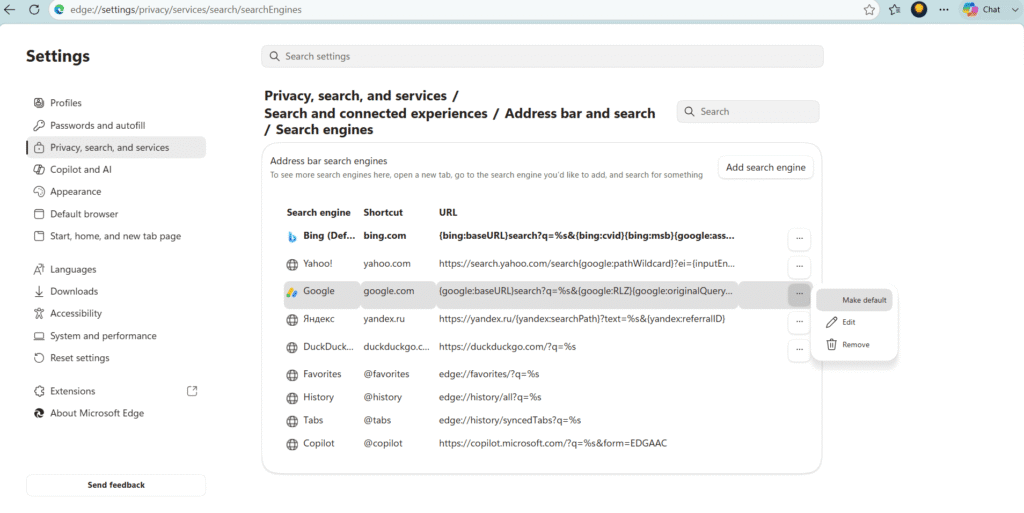Click the search engines Search field
The height and width of the screenshot is (513, 1024).
tap(748, 112)
